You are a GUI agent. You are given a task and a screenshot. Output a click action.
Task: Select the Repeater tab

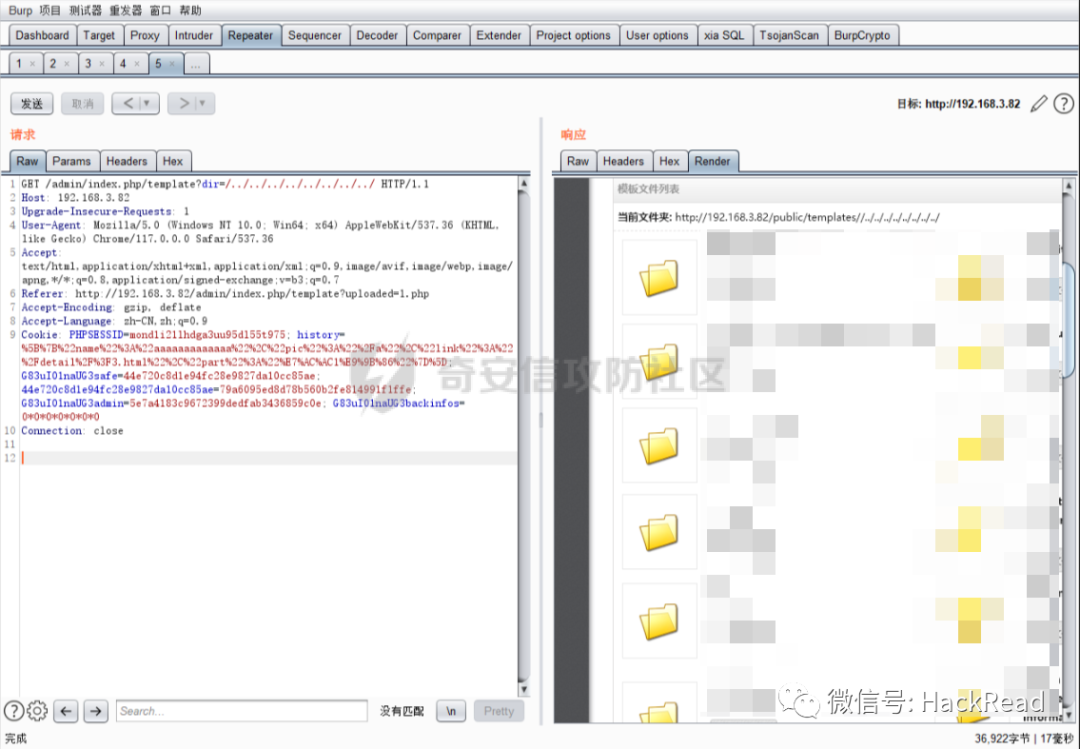coord(251,35)
